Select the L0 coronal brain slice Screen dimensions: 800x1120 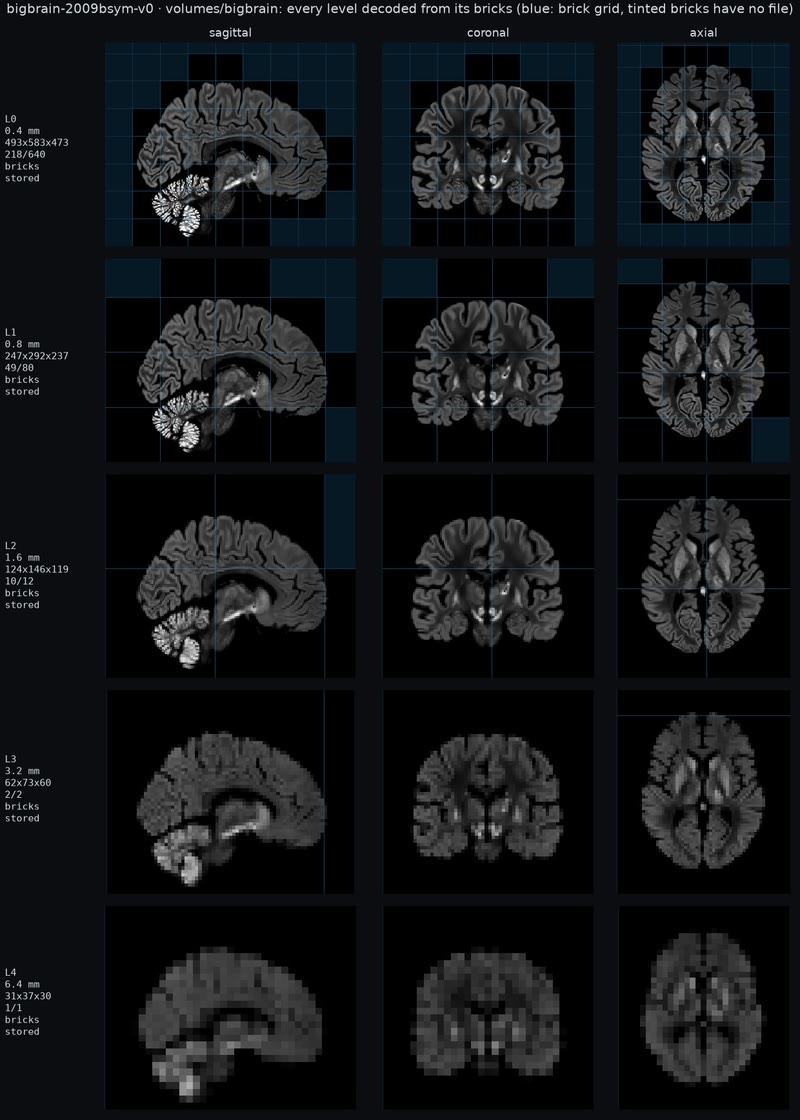click(x=488, y=144)
